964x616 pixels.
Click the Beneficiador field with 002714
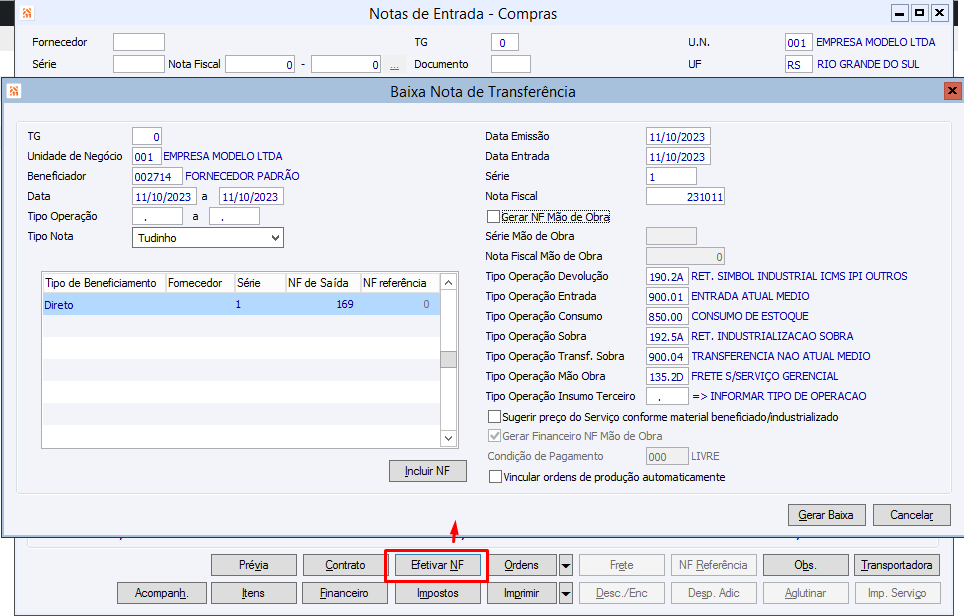click(x=157, y=176)
